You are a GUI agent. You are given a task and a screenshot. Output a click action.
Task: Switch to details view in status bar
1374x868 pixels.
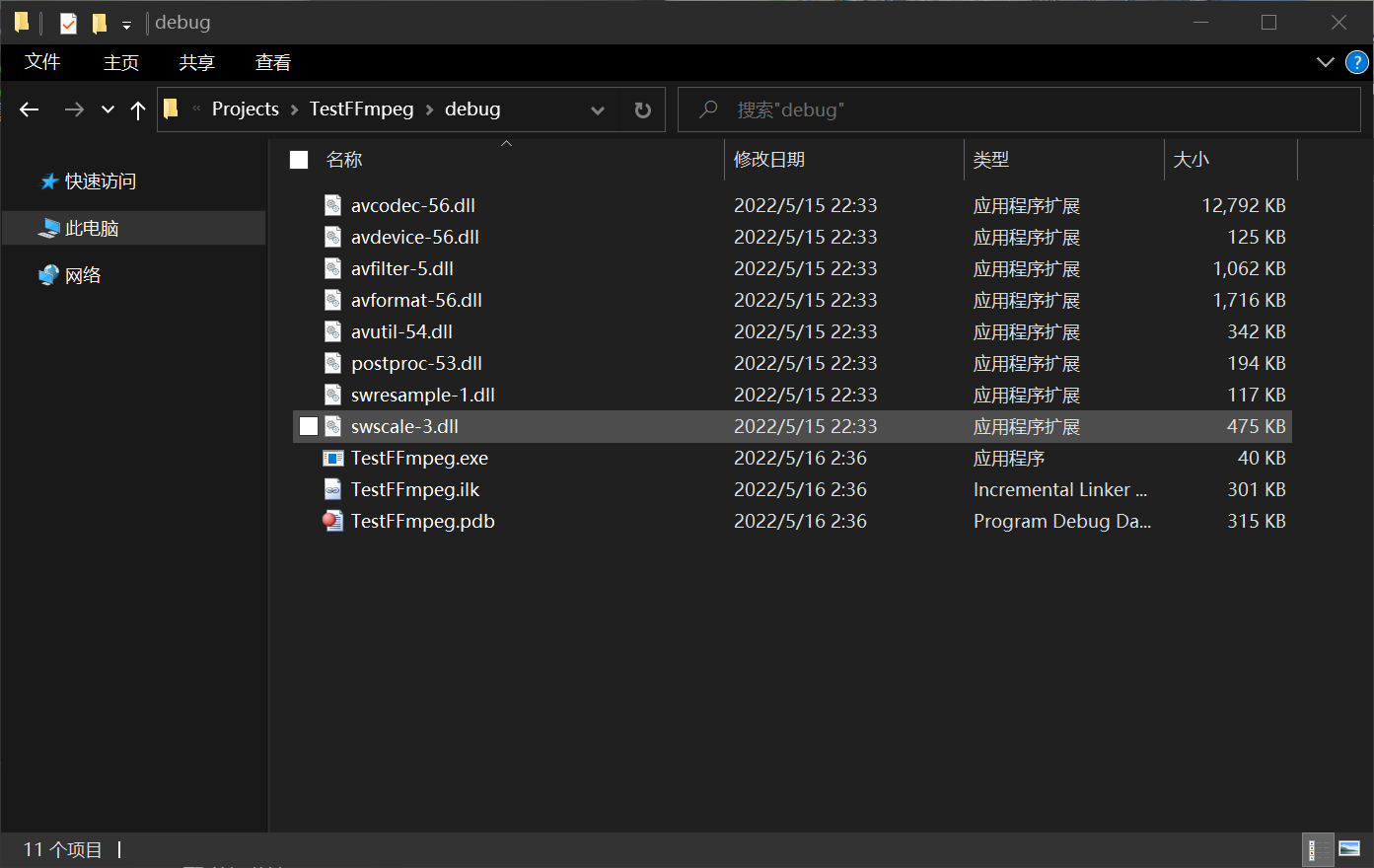coord(1314,849)
